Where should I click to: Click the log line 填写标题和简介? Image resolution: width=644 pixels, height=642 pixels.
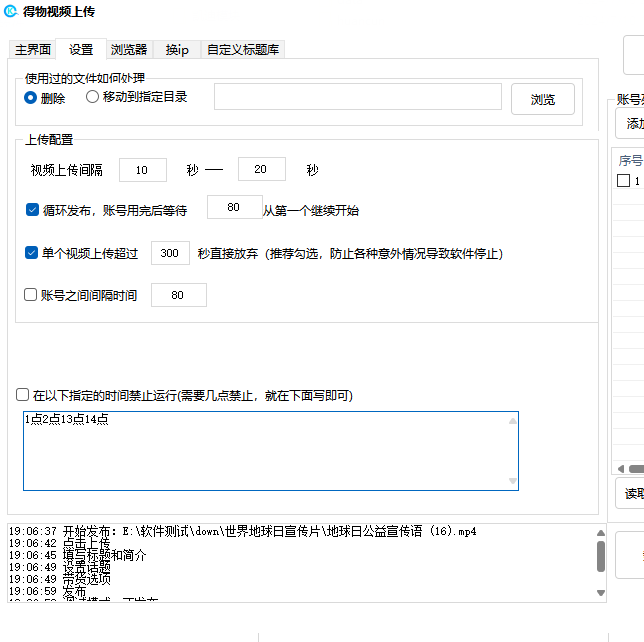click(78, 555)
